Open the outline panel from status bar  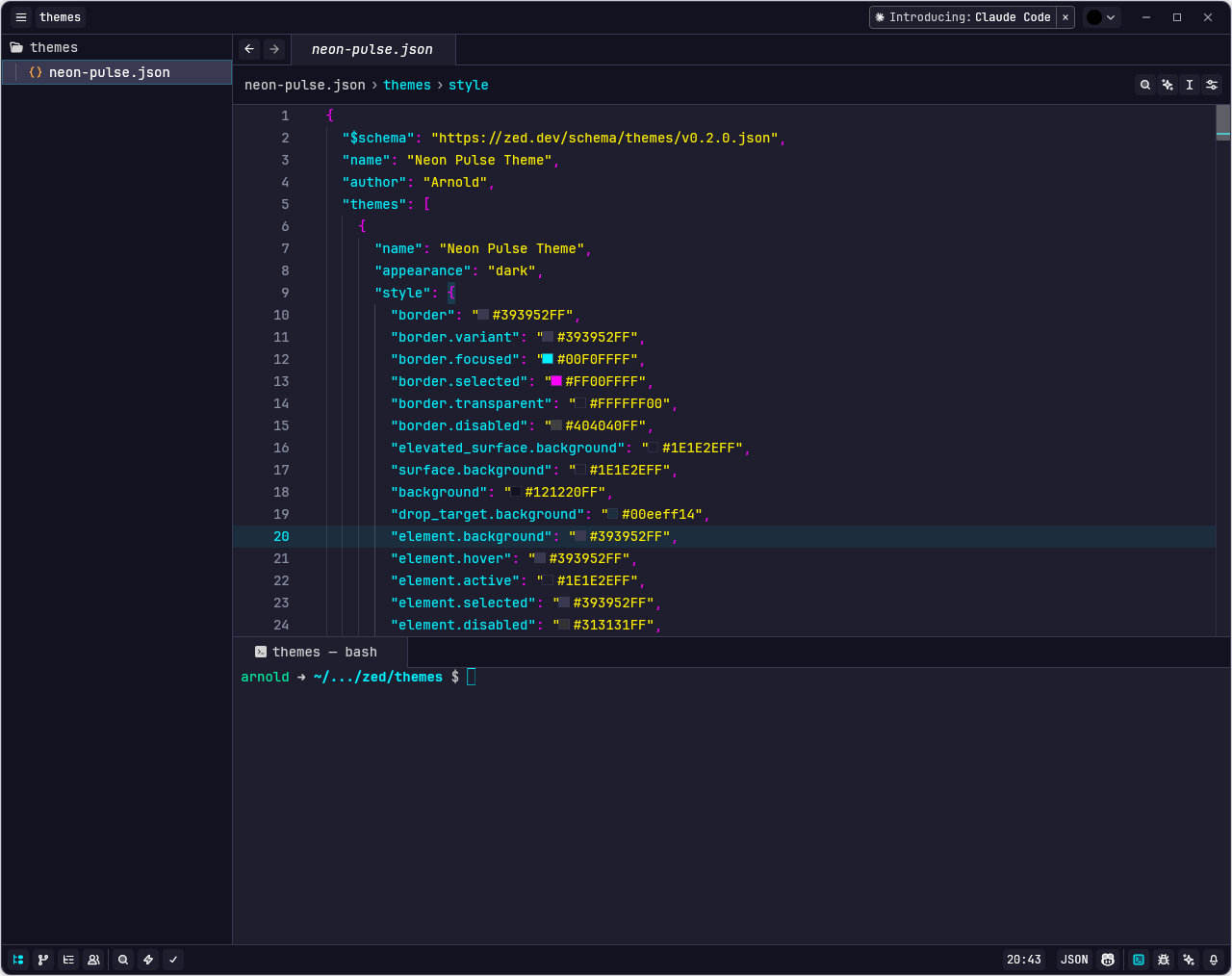(68, 960)
